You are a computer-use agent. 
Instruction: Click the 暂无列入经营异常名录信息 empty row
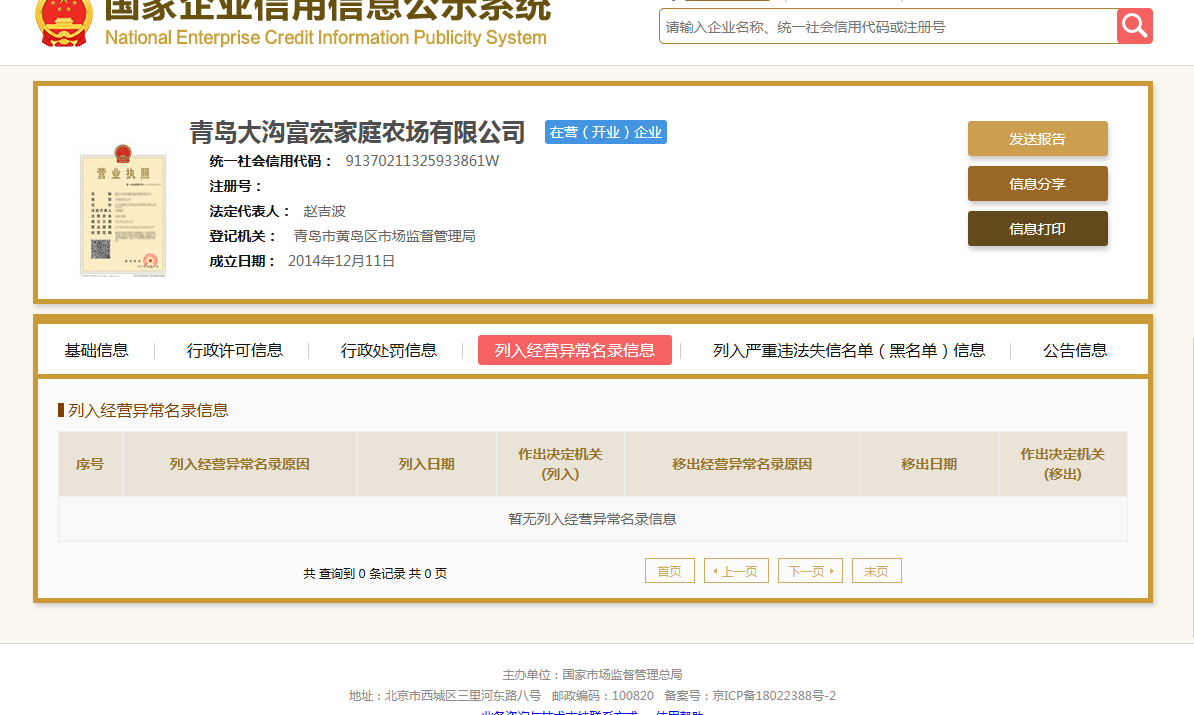pyautogui.click(x=592, y=519)
